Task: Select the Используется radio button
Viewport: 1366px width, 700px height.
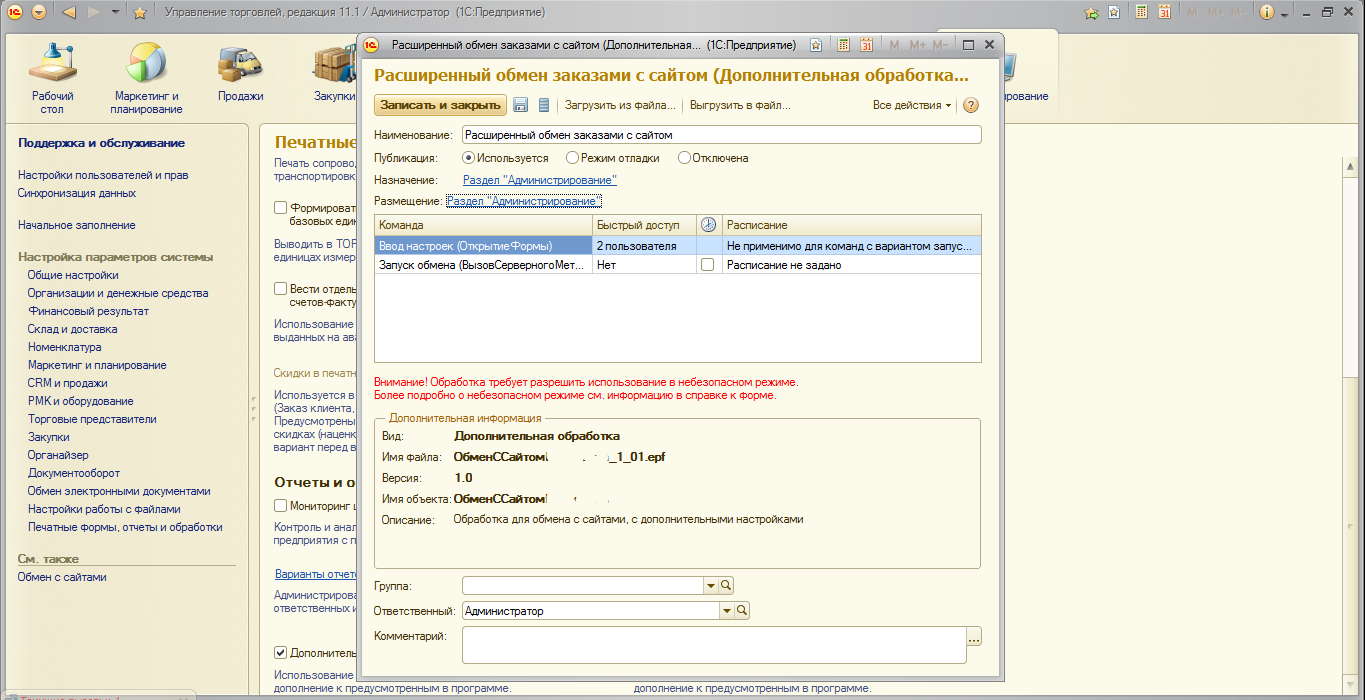Action: (468, 158)
